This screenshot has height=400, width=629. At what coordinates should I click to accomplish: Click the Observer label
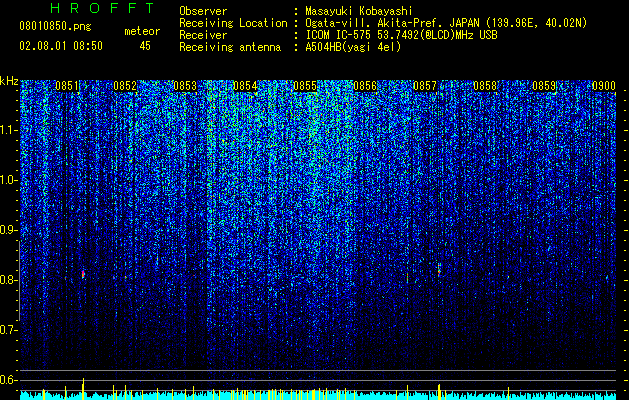coord(203,11)
